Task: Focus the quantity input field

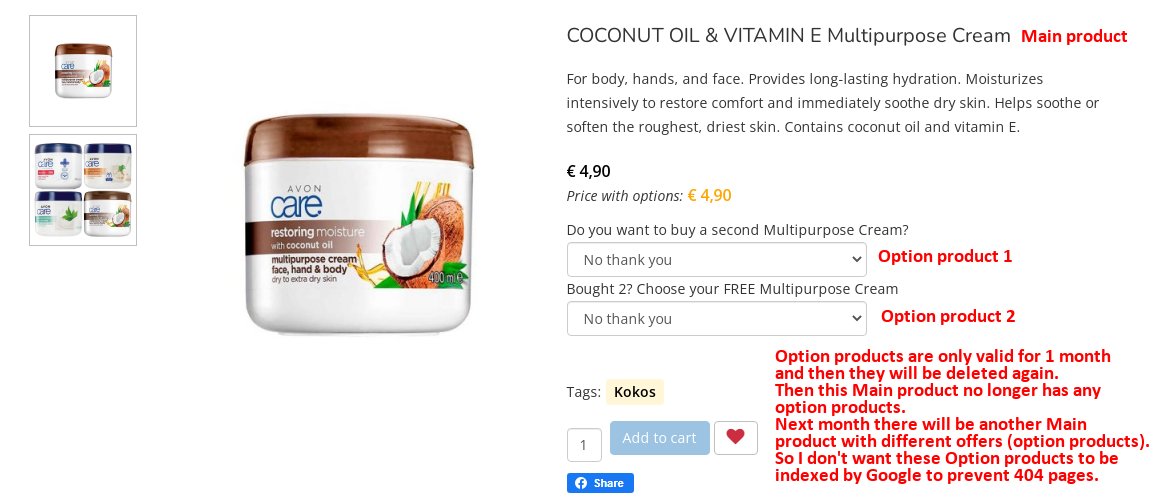Action: (x=584, y=445)
